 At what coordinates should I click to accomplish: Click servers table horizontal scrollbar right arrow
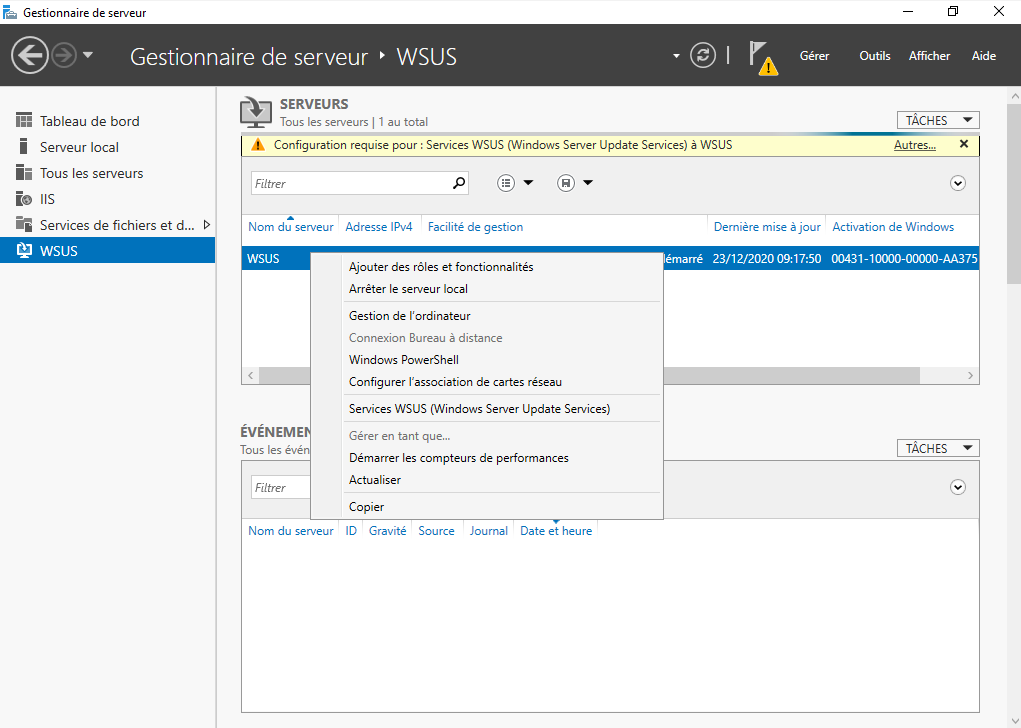(970, 376)
